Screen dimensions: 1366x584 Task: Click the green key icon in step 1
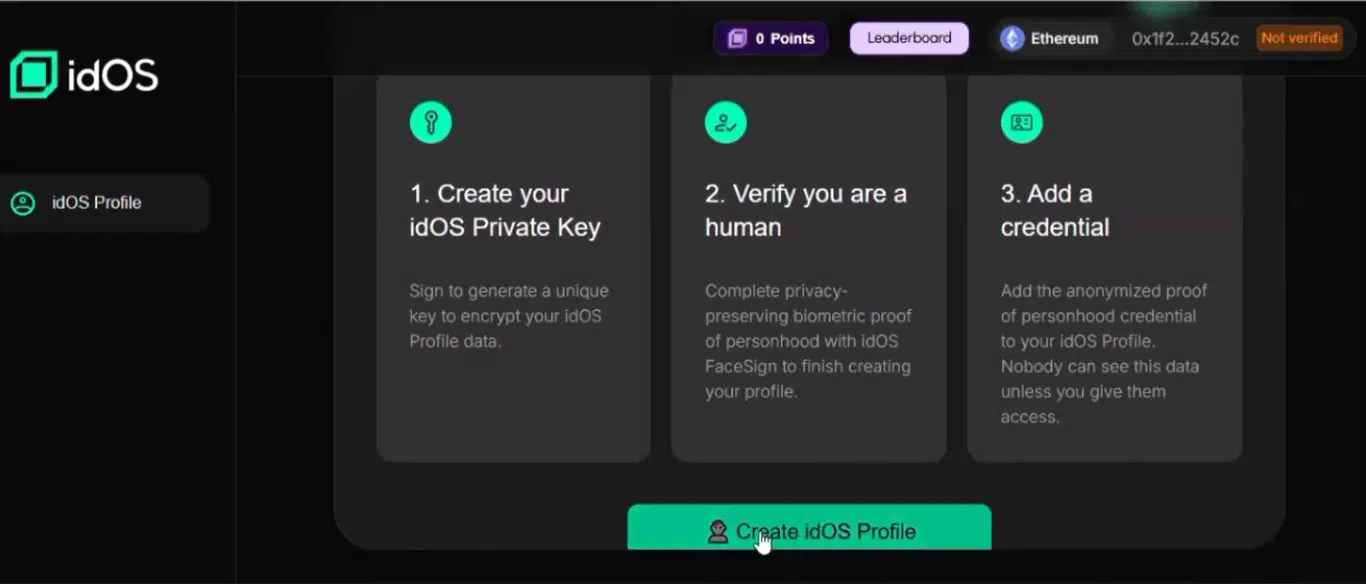click(x=430, y=123)
